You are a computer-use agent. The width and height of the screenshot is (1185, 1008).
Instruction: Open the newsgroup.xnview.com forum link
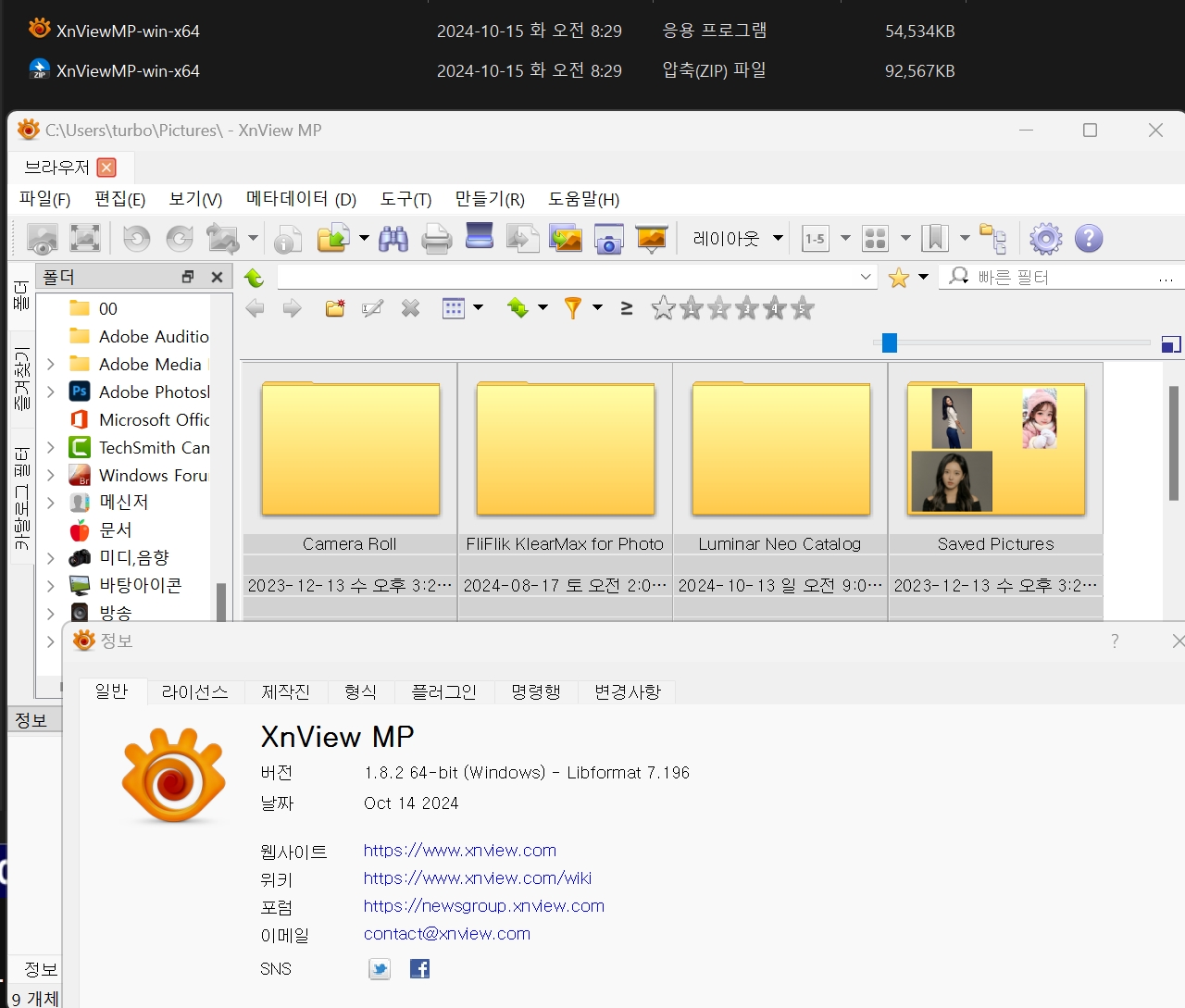(x=484, y=906)
